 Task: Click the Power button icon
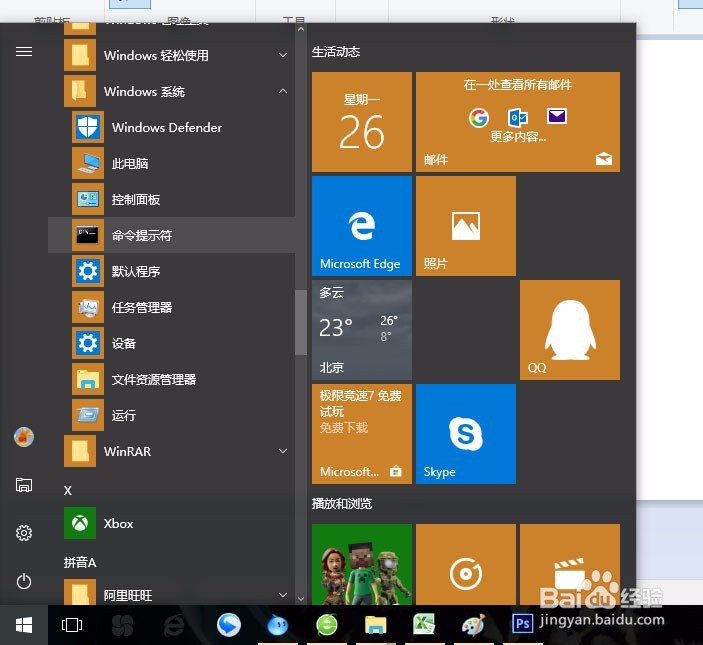point(24,581)
